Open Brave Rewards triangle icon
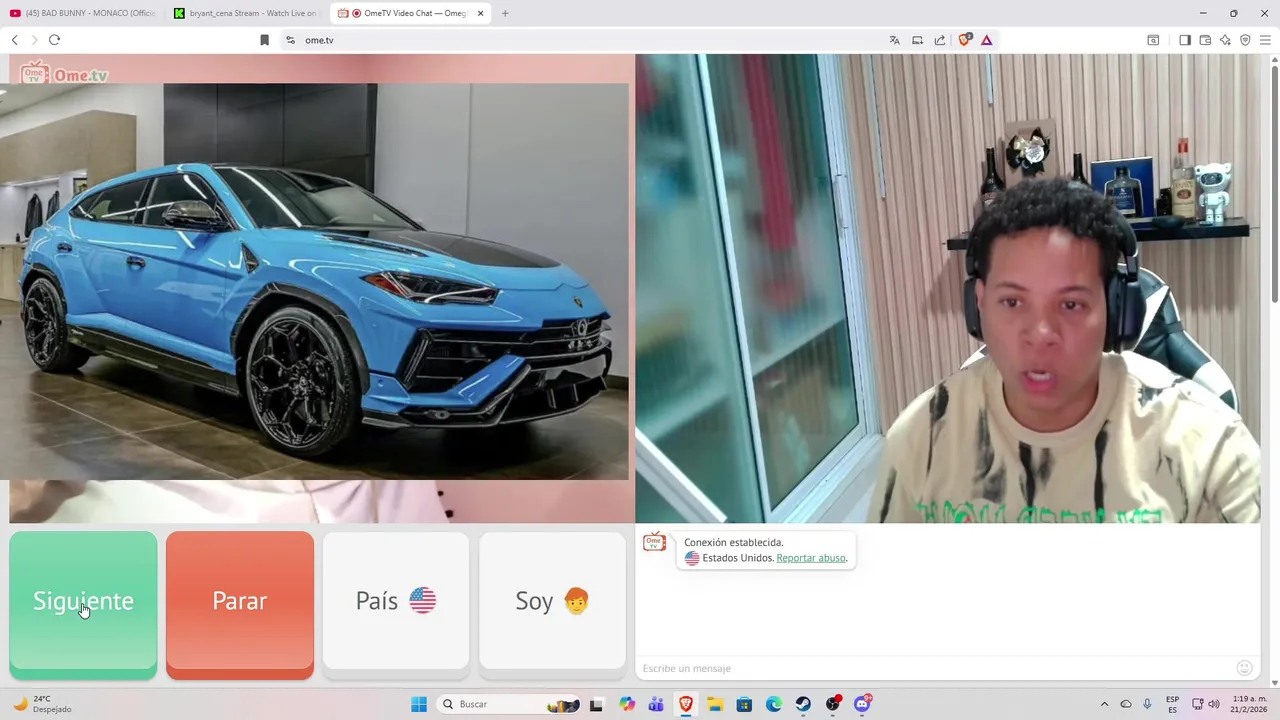This screenshot has width=1280, height=720. 986,40
